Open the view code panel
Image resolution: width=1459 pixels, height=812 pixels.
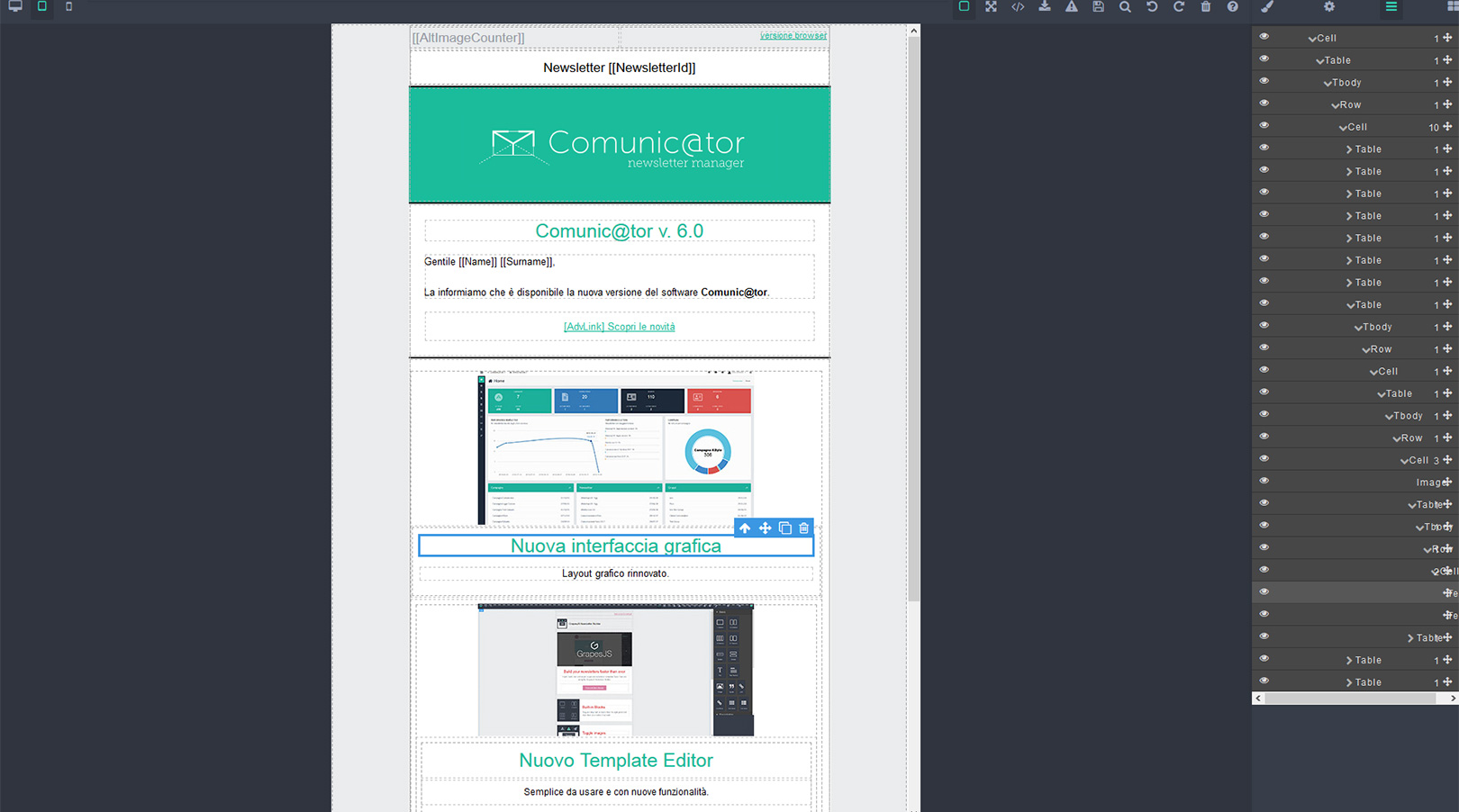coord(1018,6)
